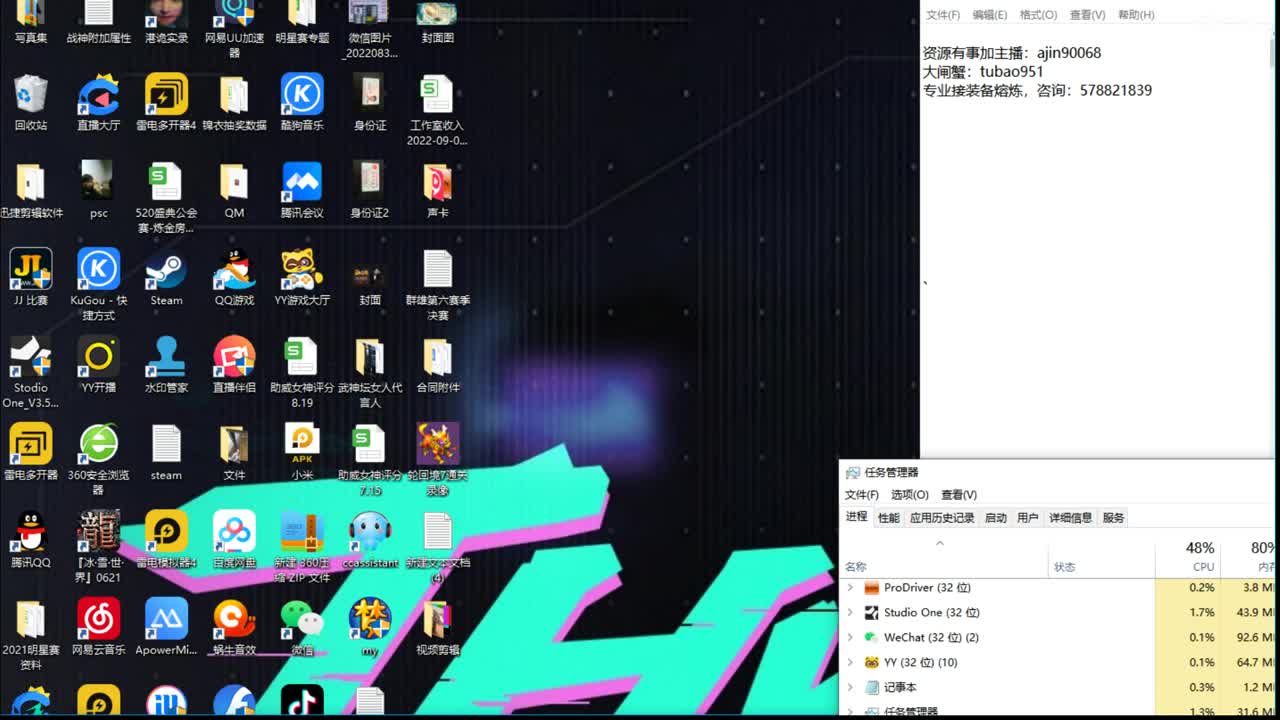
Task: Switch to the 性能 tab
Action: coord(889,518)
